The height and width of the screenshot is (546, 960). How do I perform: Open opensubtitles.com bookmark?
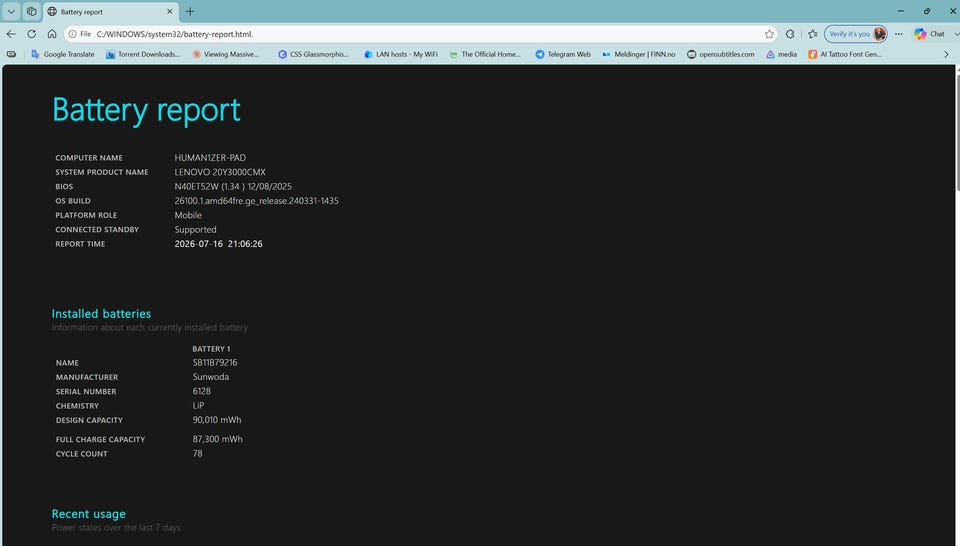pos(720,54)
